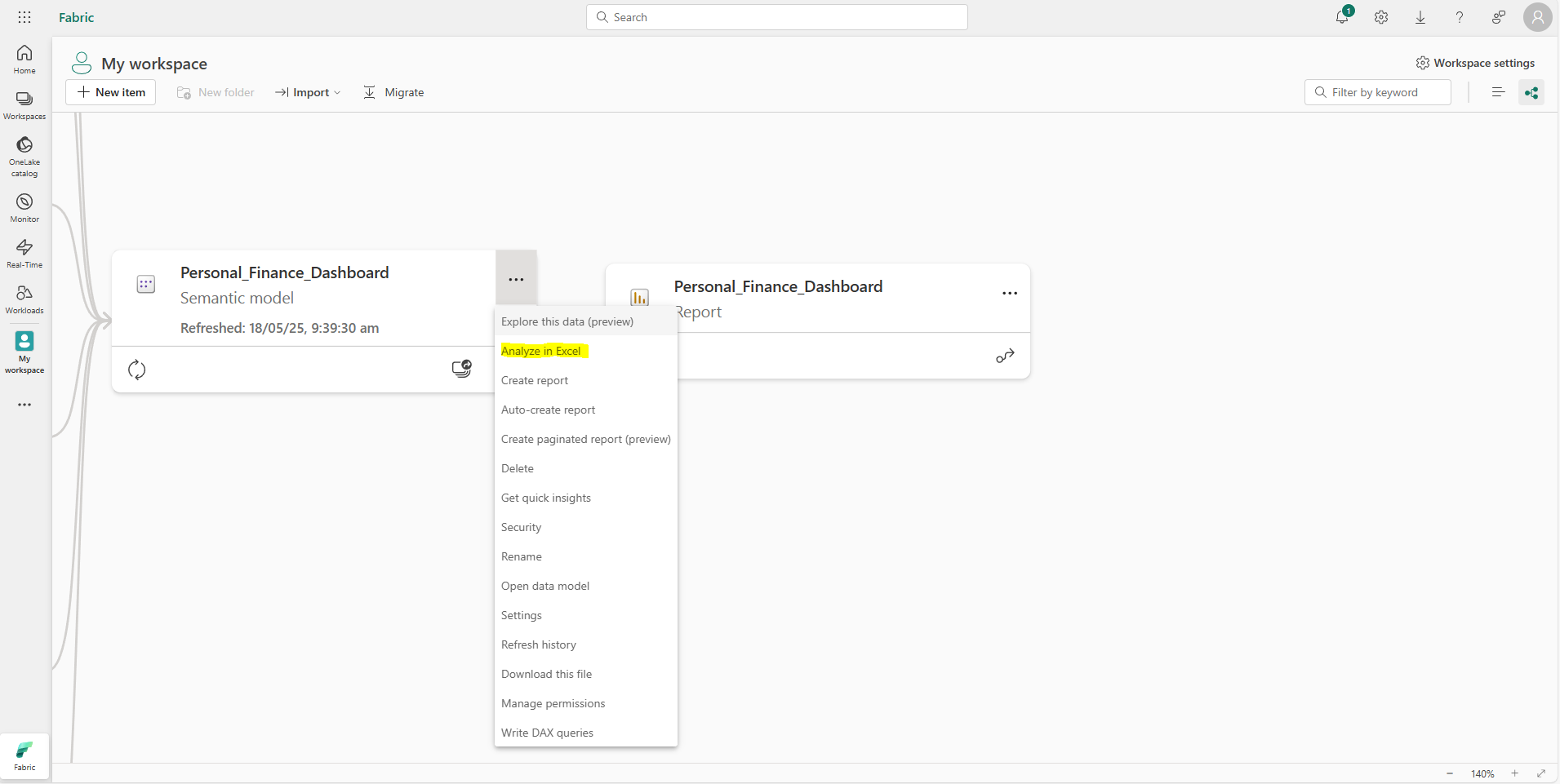
Task: Open the settings gear in header
Action: (1381, 17)
